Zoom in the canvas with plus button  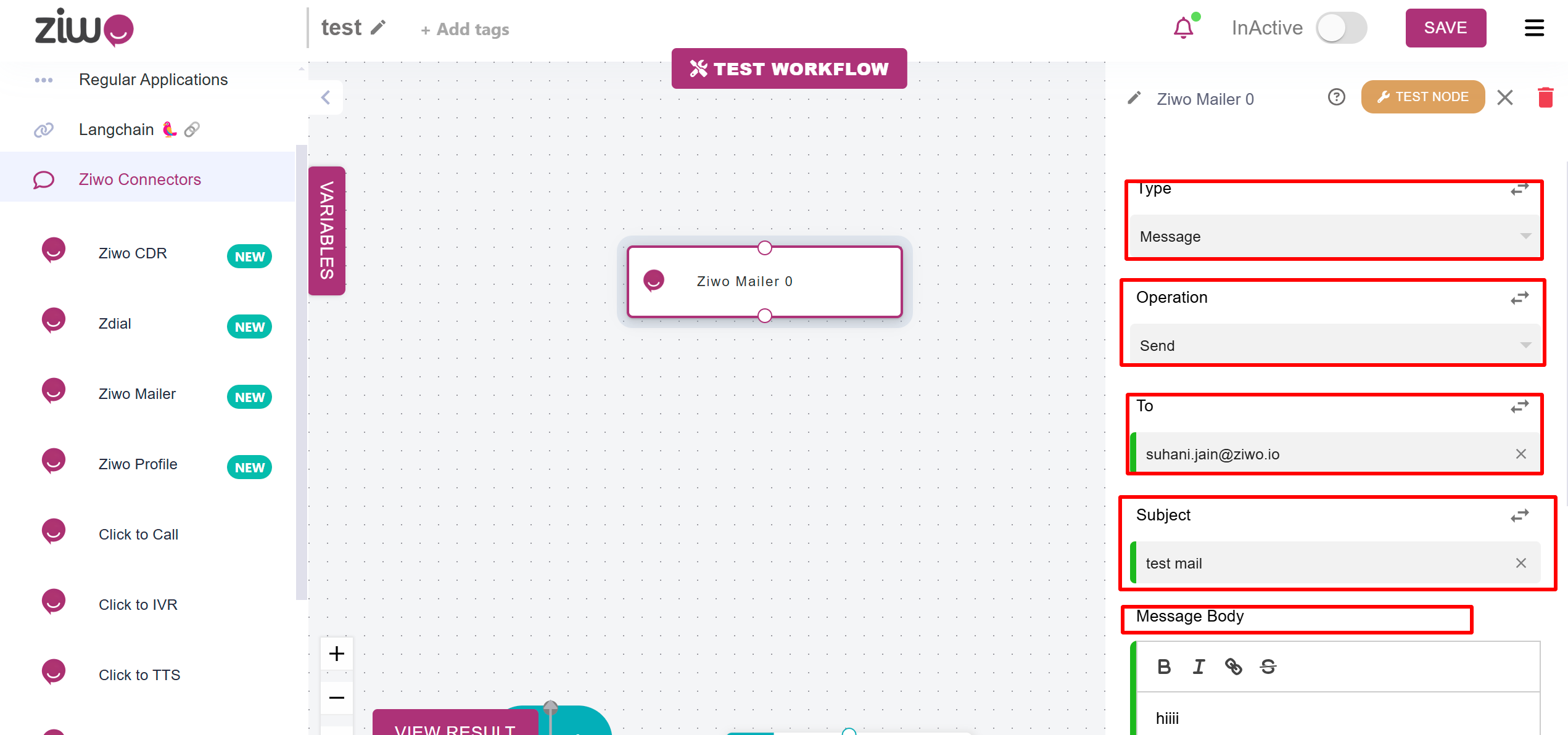[337, 654]
